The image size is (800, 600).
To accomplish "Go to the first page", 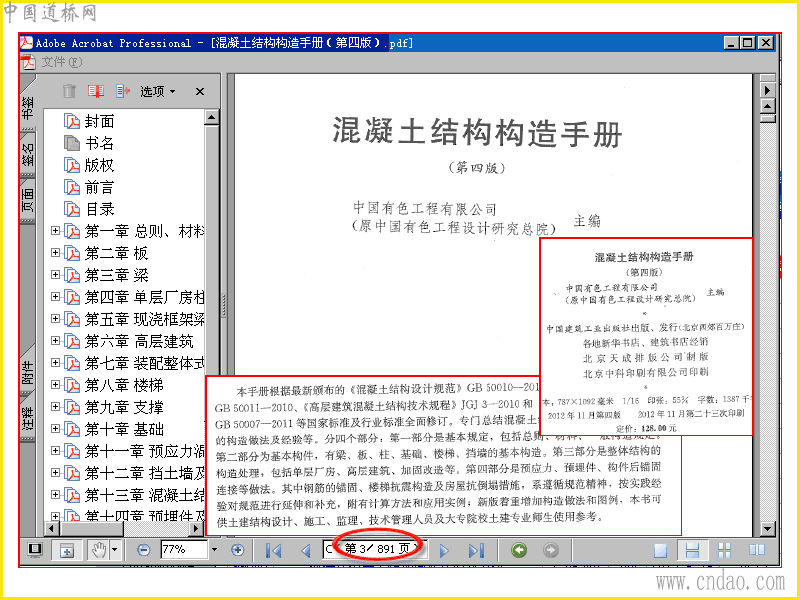I will 273,551.
